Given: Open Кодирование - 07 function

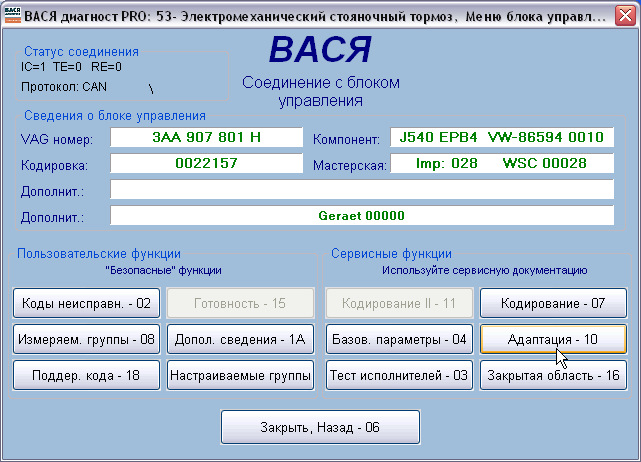Looking at the screenshot, I should [553, 303].
